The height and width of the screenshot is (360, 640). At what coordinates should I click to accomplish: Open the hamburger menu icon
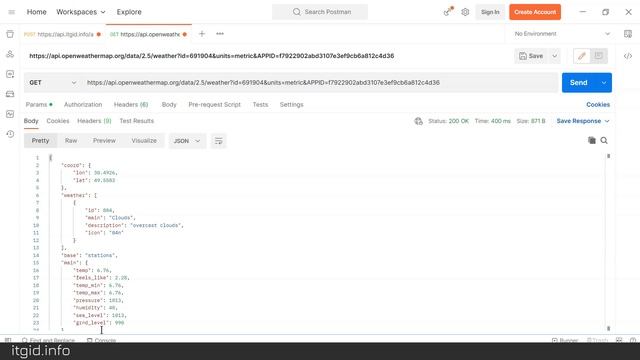[x=11, y=12]
